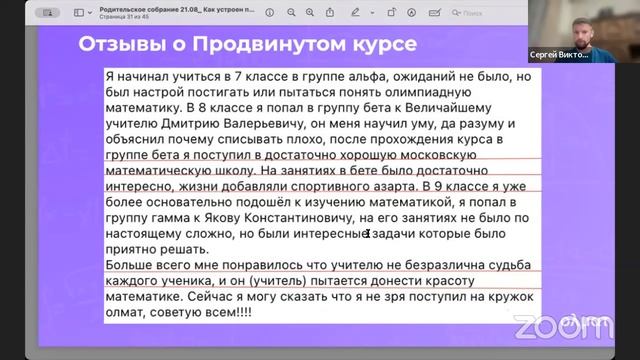Select the Сергей Викто... participant video thumbnail
Viewport: 640px width, 360px height.
tap(584, 31)
